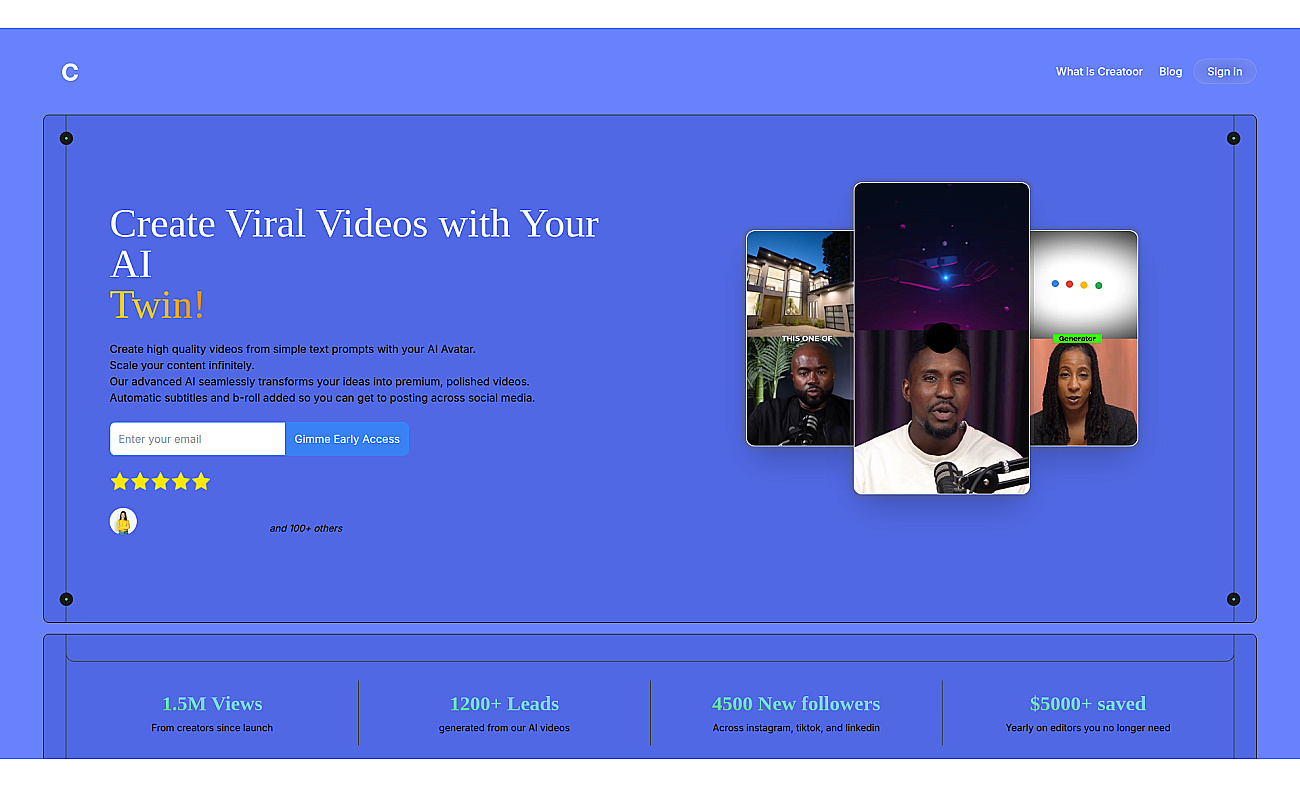Click the 'and 100+ others' text
This screenshot has height=788, width=1300.
point(306,528)
